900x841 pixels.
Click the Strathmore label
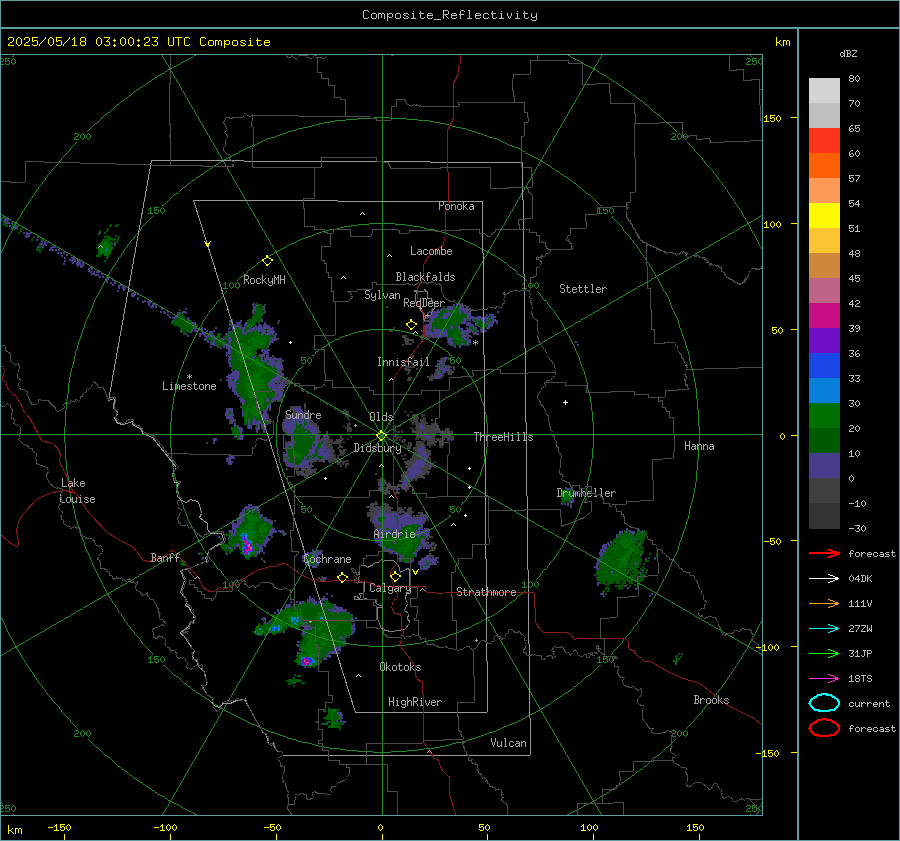(x=486, y=592)
